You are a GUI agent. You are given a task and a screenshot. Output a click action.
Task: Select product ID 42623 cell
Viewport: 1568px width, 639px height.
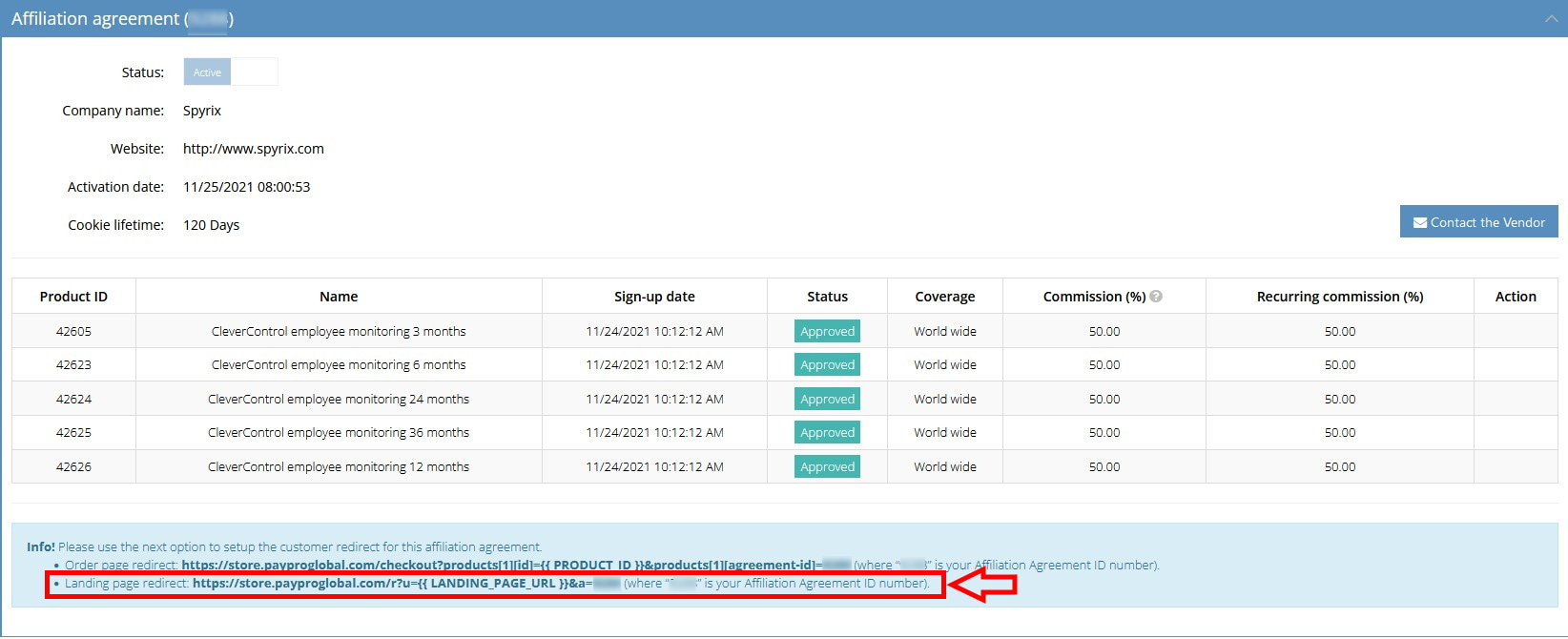pyautogui.click(x=73, y=364)
